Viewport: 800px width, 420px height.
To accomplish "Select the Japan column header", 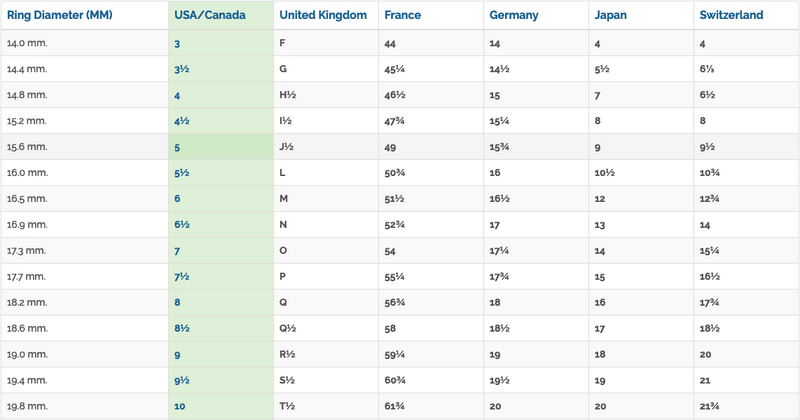I will point(611,16).
